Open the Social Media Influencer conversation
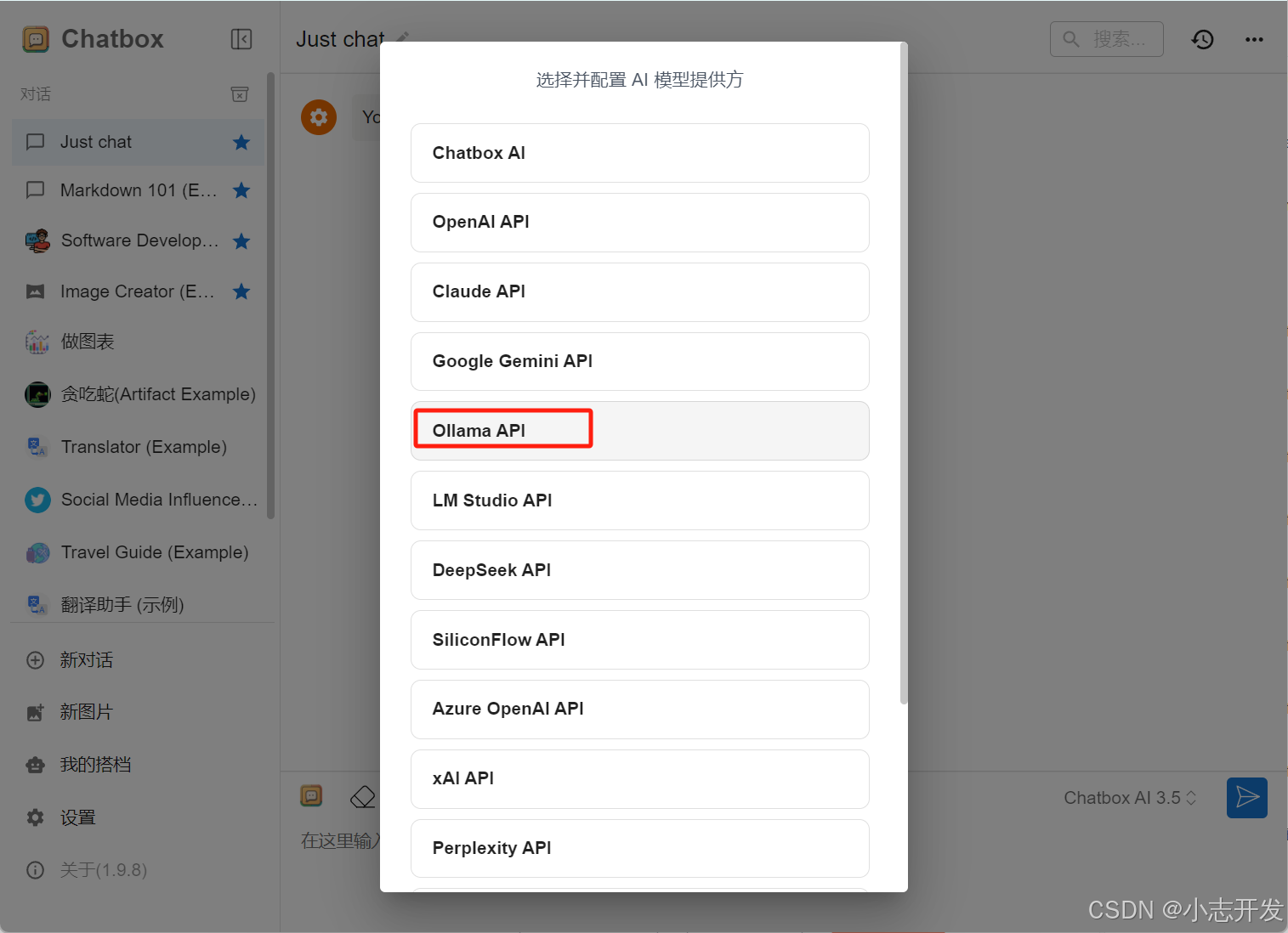 [x=138, y=500]
